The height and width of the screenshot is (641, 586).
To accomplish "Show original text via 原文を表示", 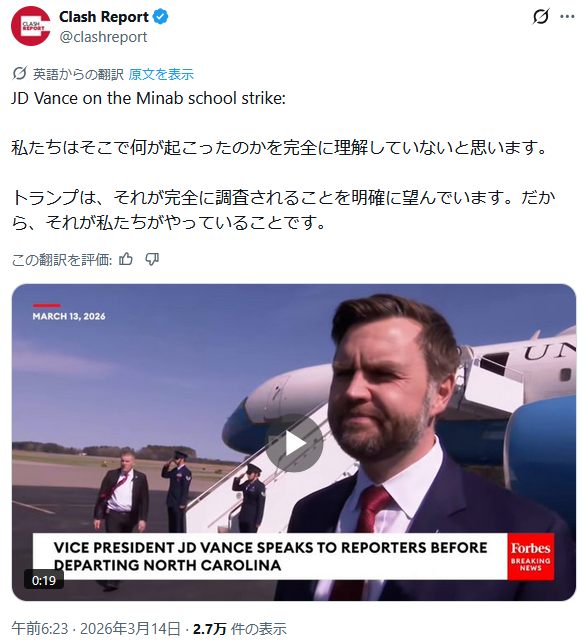I will click(161, 74).
